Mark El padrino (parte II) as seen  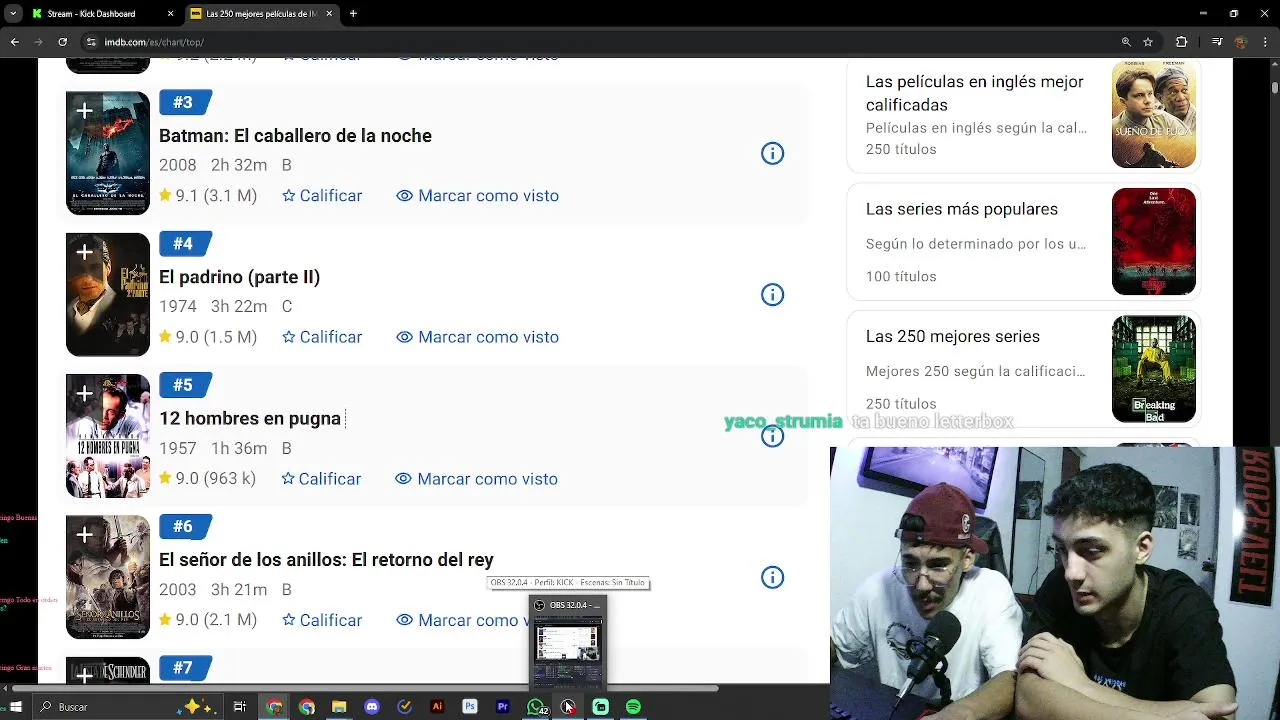477,337
